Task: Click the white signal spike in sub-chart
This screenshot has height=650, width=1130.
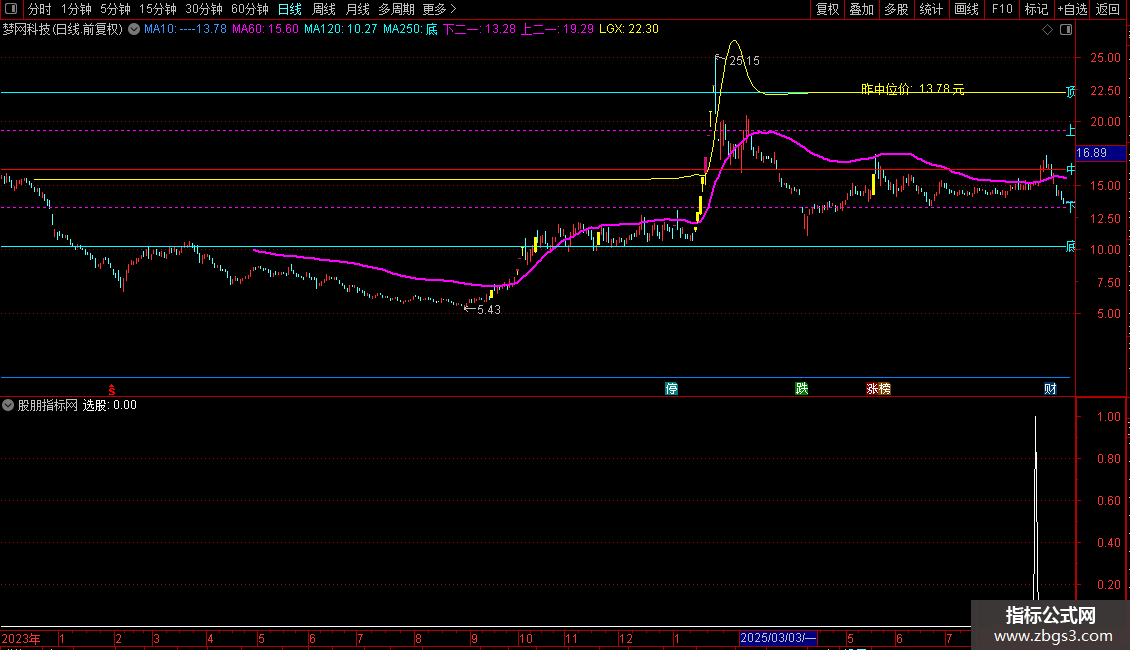Action: click(x=1036, y=508)
